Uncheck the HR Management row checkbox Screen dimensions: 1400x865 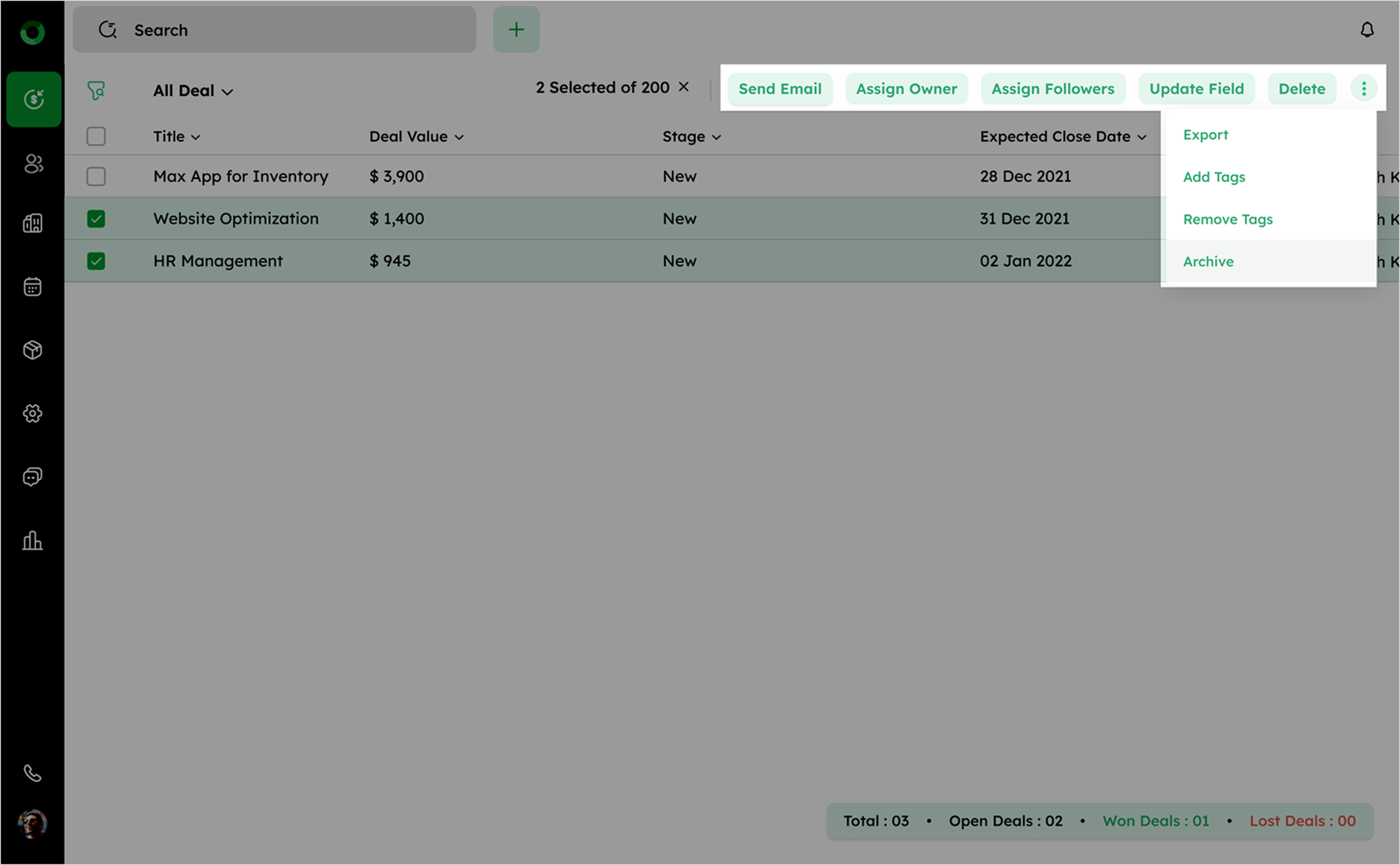coord(96,261)
